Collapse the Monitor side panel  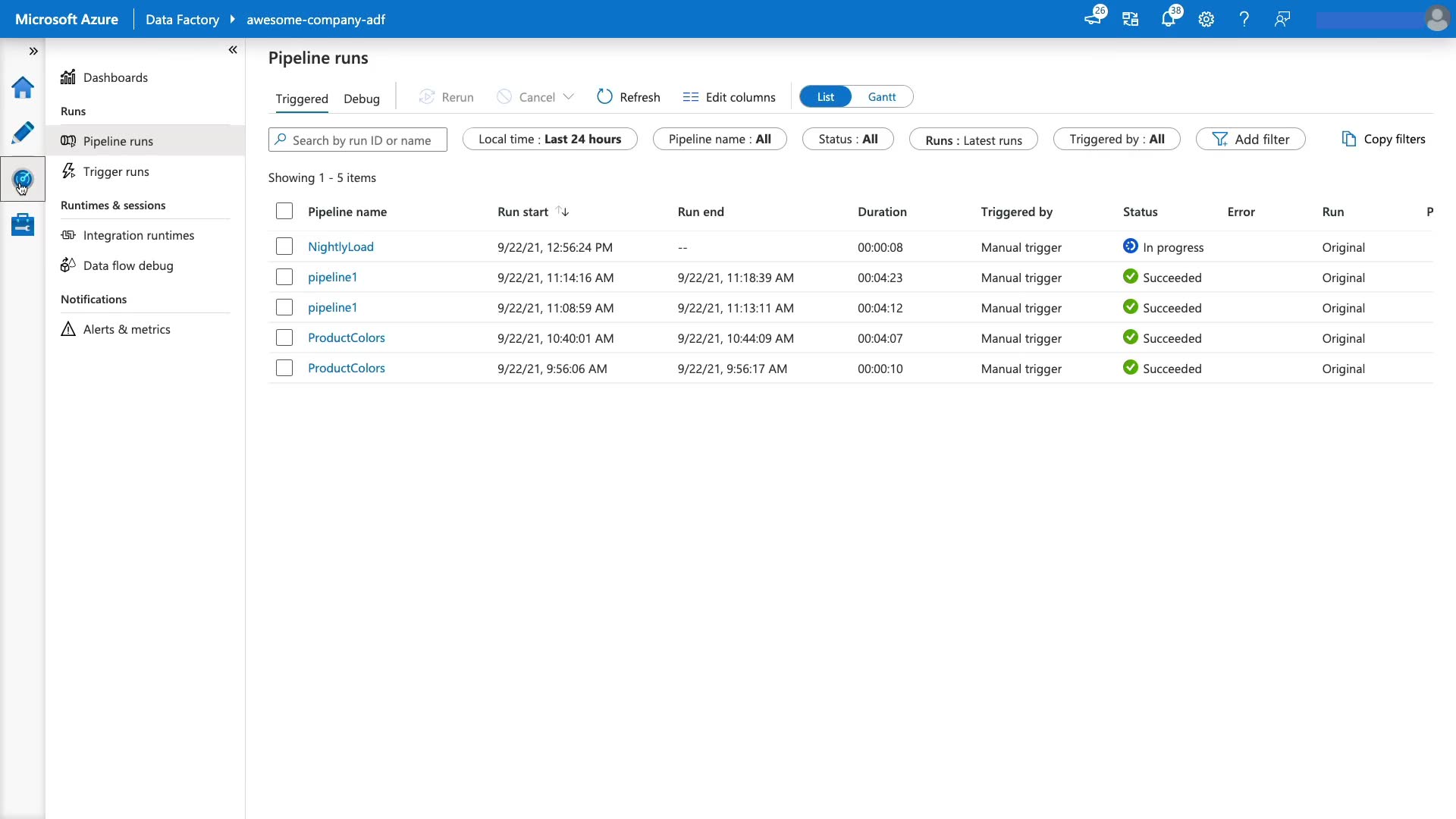[233, 50]
